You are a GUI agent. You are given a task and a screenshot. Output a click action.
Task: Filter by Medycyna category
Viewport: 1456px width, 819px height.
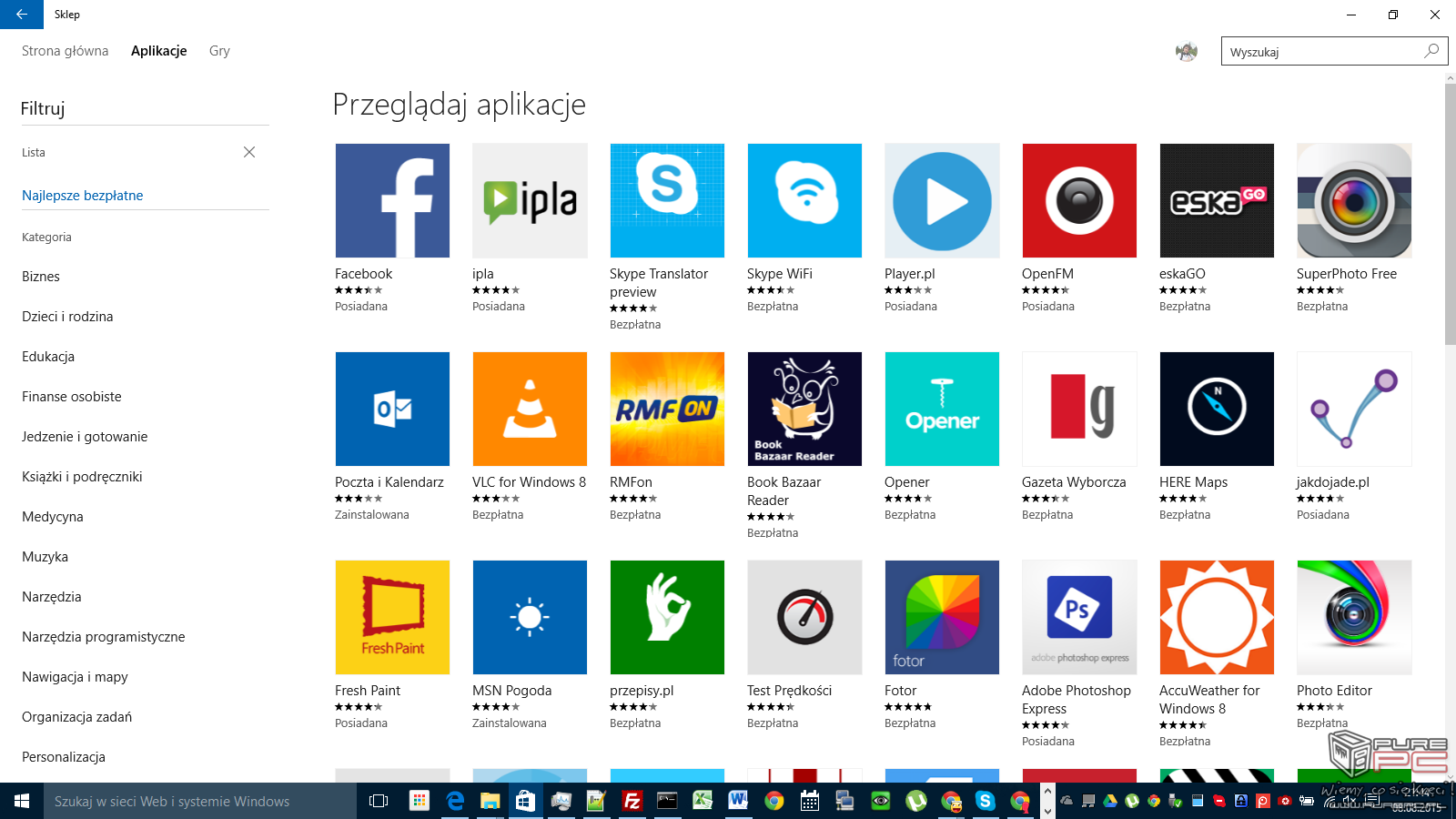coord(53,517)
